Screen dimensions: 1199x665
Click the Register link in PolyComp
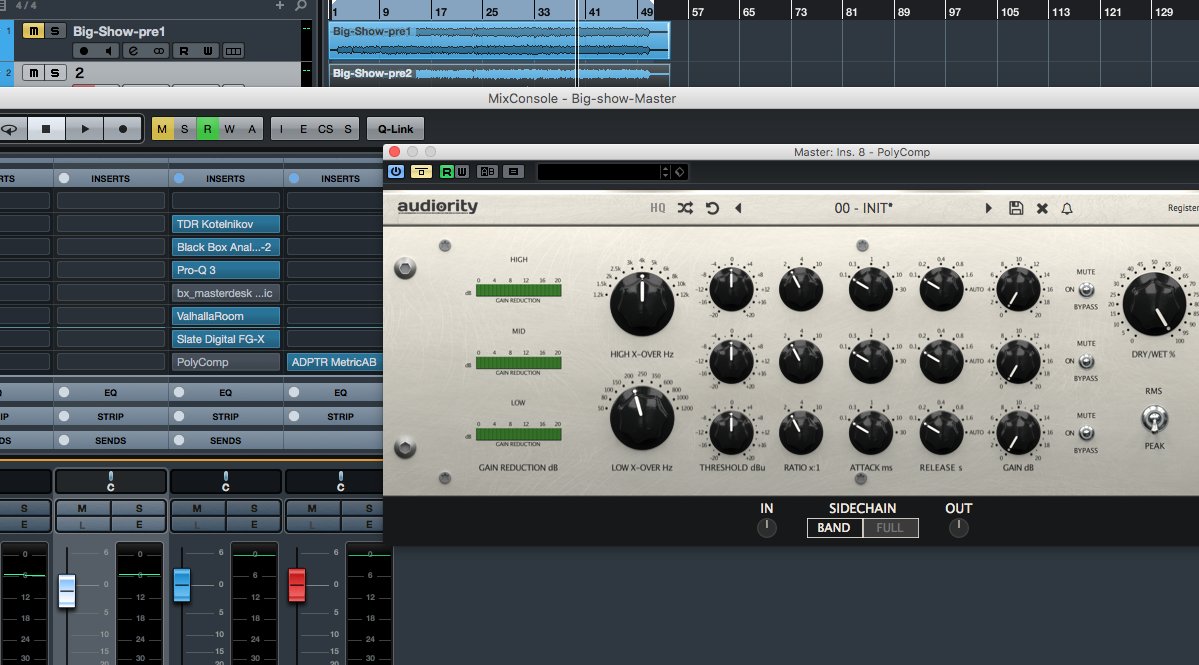click(x=1183, y=208)
